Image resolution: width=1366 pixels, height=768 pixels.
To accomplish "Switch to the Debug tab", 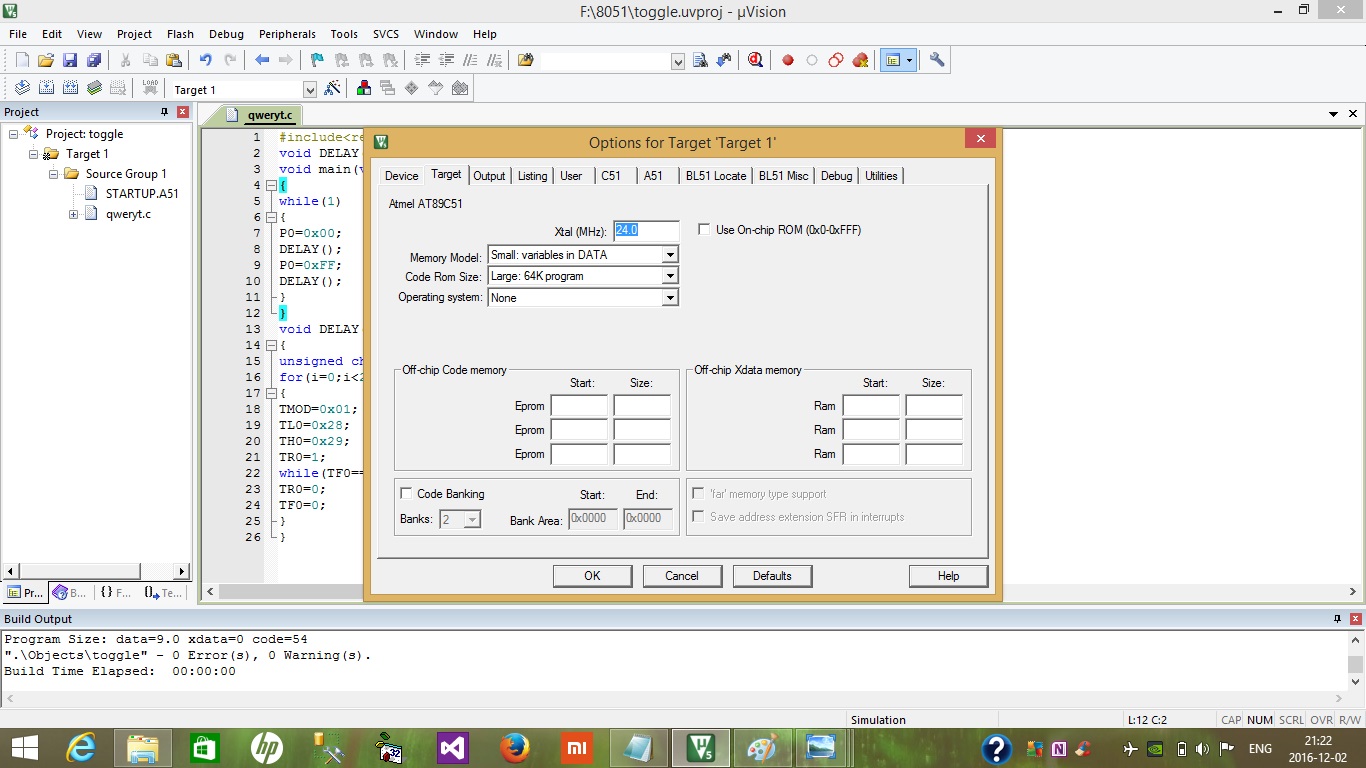I will (x=837, y=175).
